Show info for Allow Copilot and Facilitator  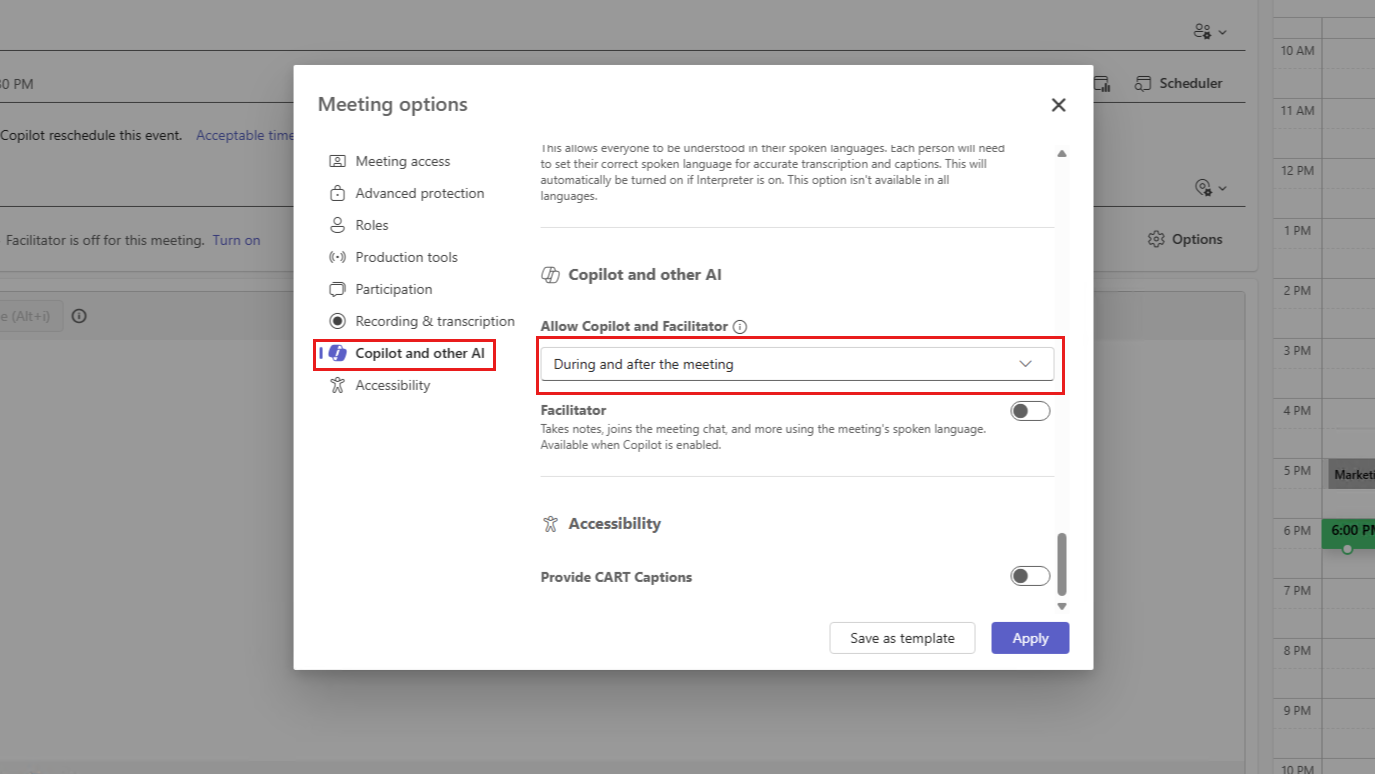[740, 326]
